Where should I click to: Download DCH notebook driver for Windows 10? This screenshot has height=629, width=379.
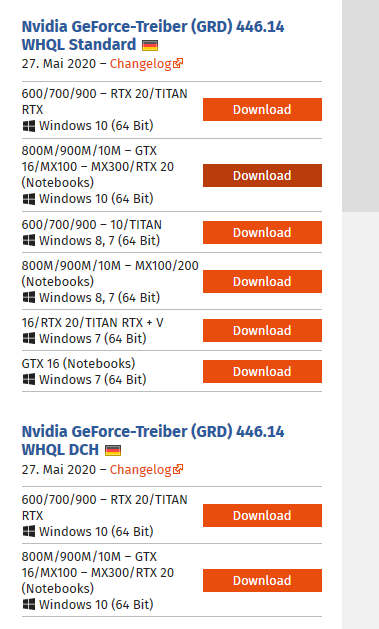262,580
